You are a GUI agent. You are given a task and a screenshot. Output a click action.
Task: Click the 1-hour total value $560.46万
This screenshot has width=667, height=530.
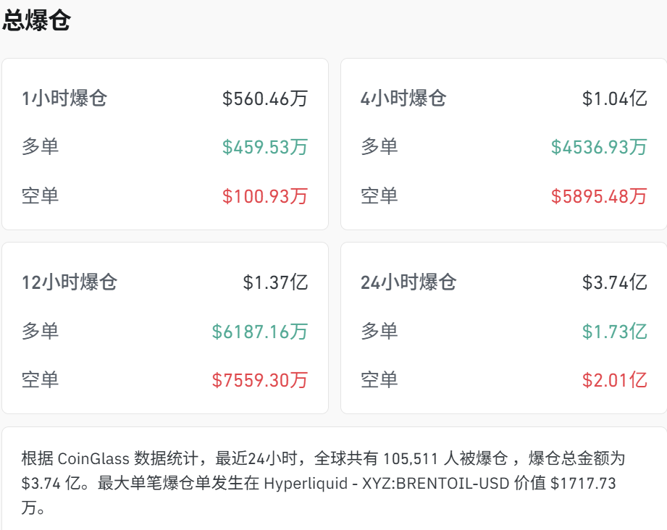tap(265, 99)
